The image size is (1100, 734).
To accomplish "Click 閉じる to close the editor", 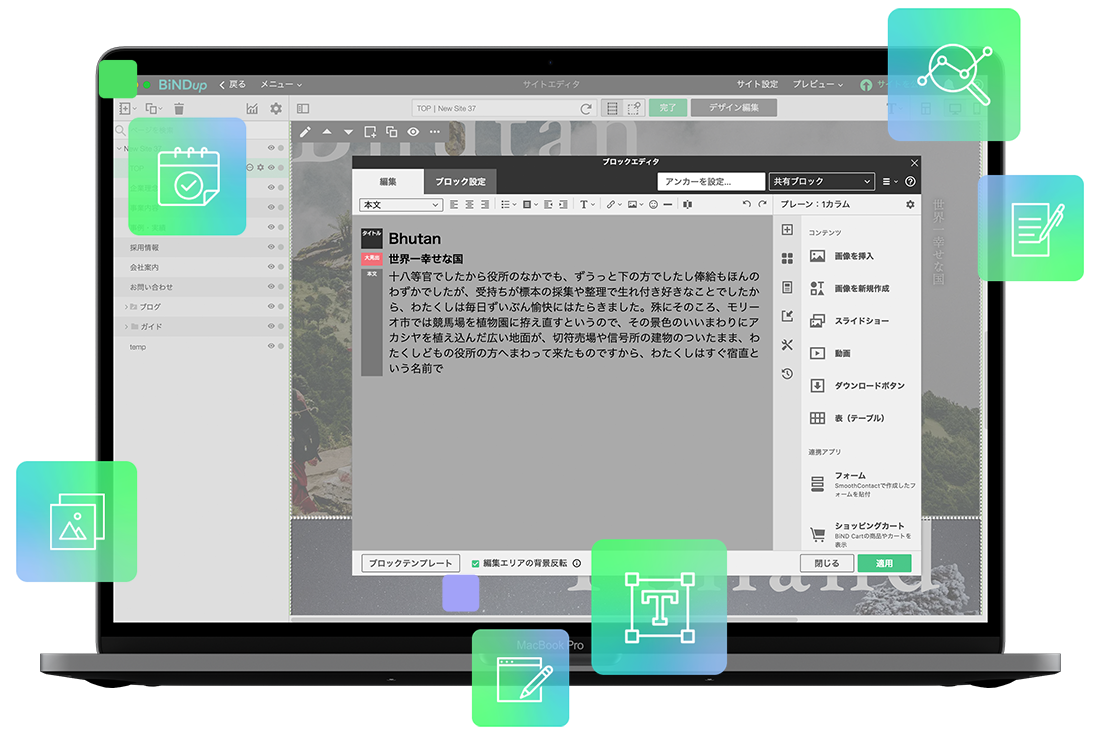I will click(x=826, y=563).
